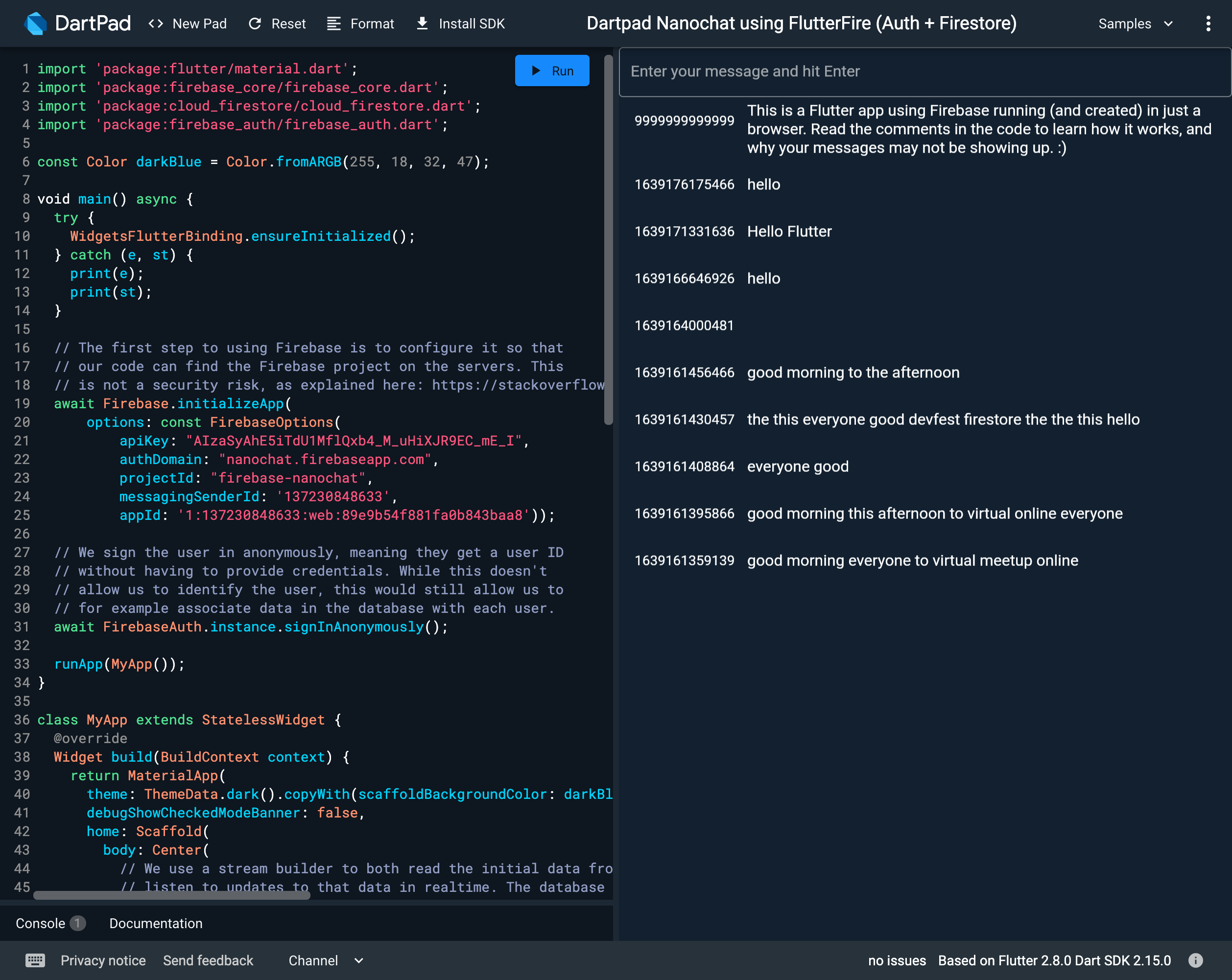Switch to the Documentation tab
Screen dimensions: 1232x980
155,923
